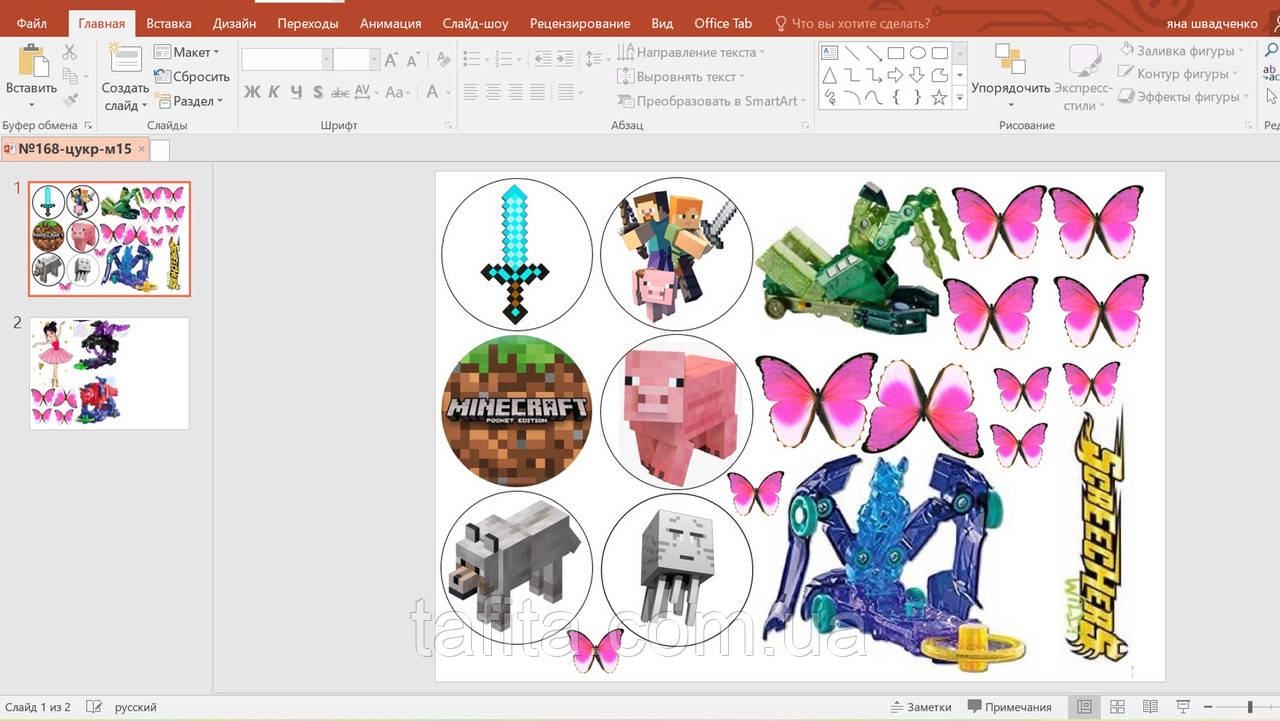Select slide 2 thumbnail with ballerina
1280x721 pixels.
point(109,373)
